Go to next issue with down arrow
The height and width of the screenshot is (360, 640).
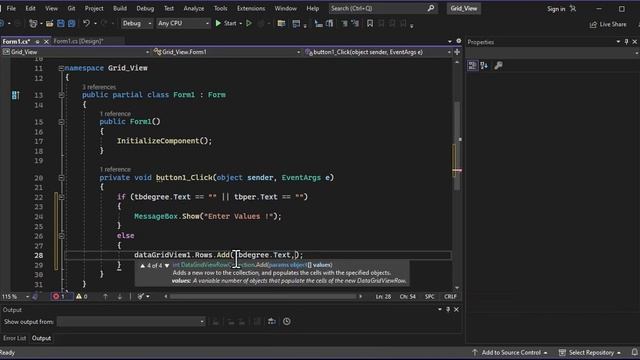click(120, 297)
